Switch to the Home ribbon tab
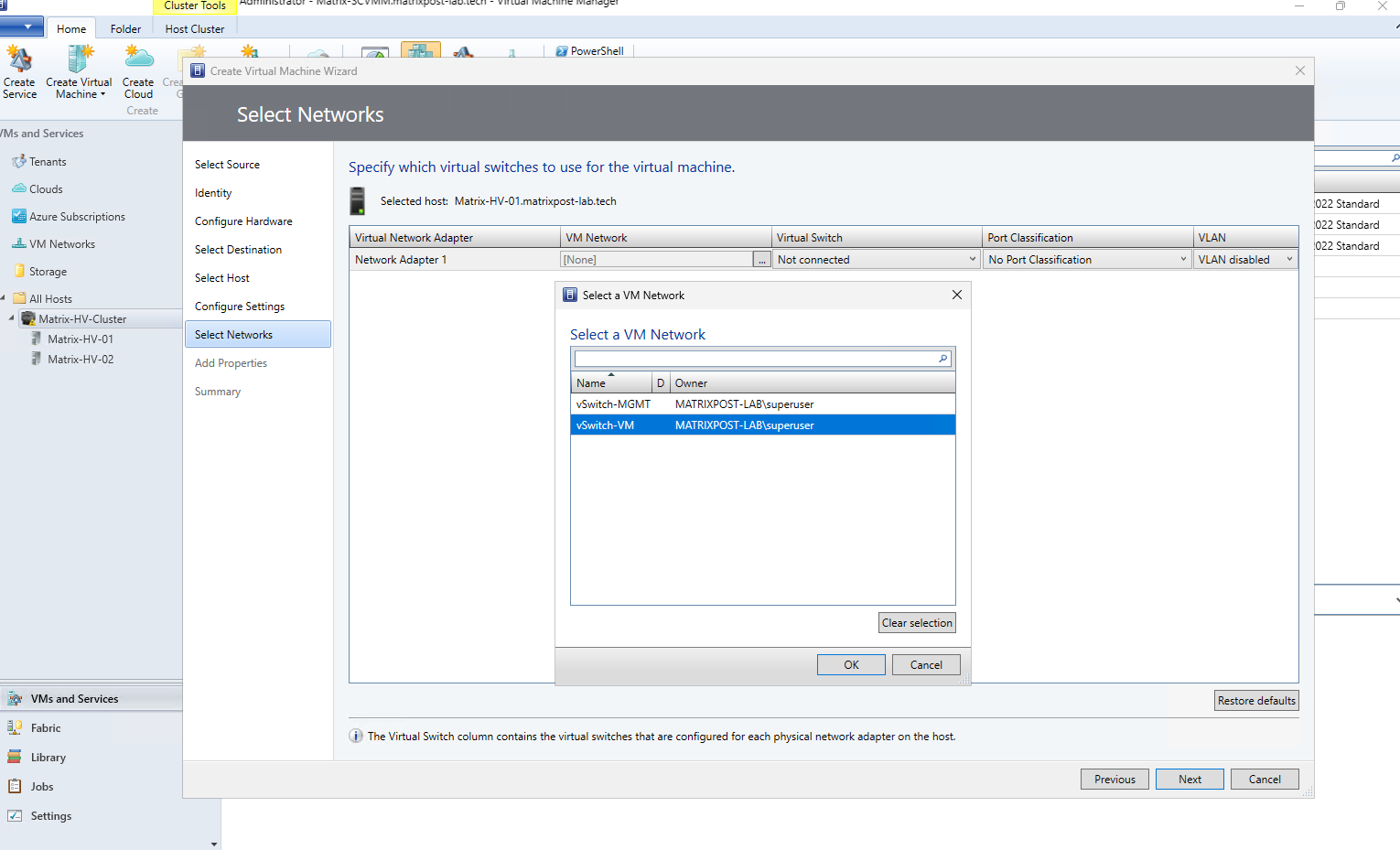Viewport: 1400px width, 850px height. [71, 29]
